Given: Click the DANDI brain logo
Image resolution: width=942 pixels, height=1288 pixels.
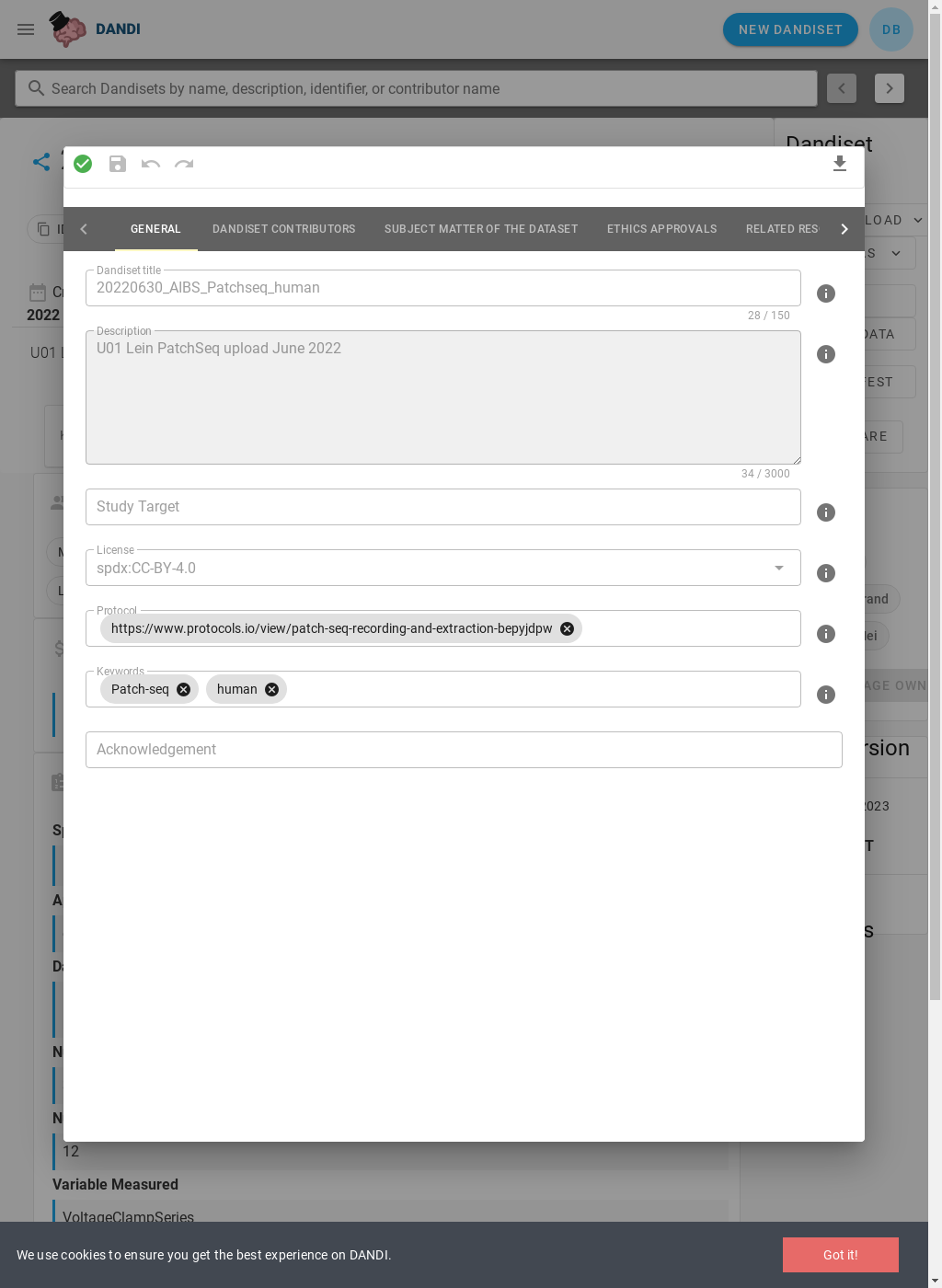Looking at the screenshot, I should tap(68, 29).
